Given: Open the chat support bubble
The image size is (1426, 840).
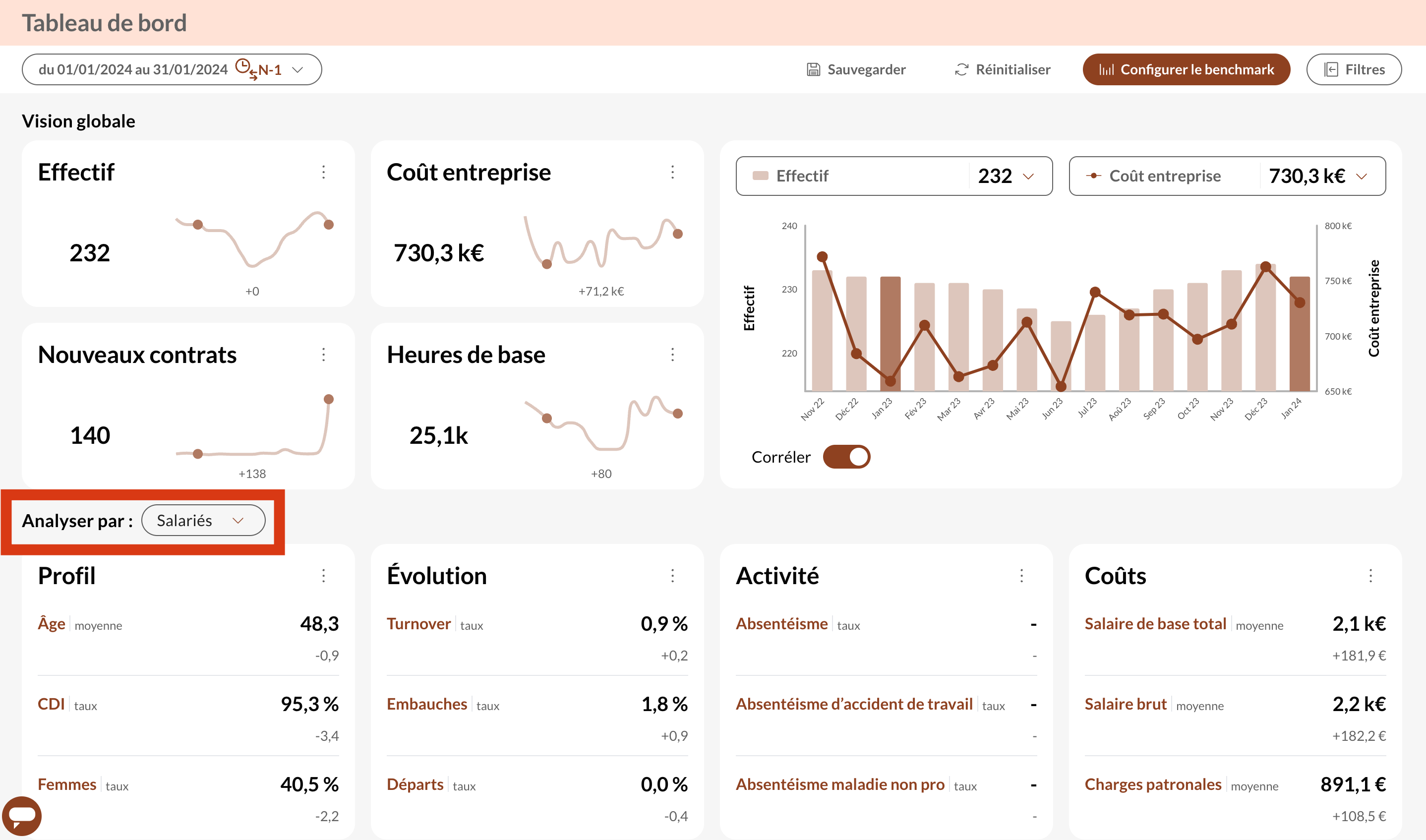Looking at the screenshot, I should (22, 816).
